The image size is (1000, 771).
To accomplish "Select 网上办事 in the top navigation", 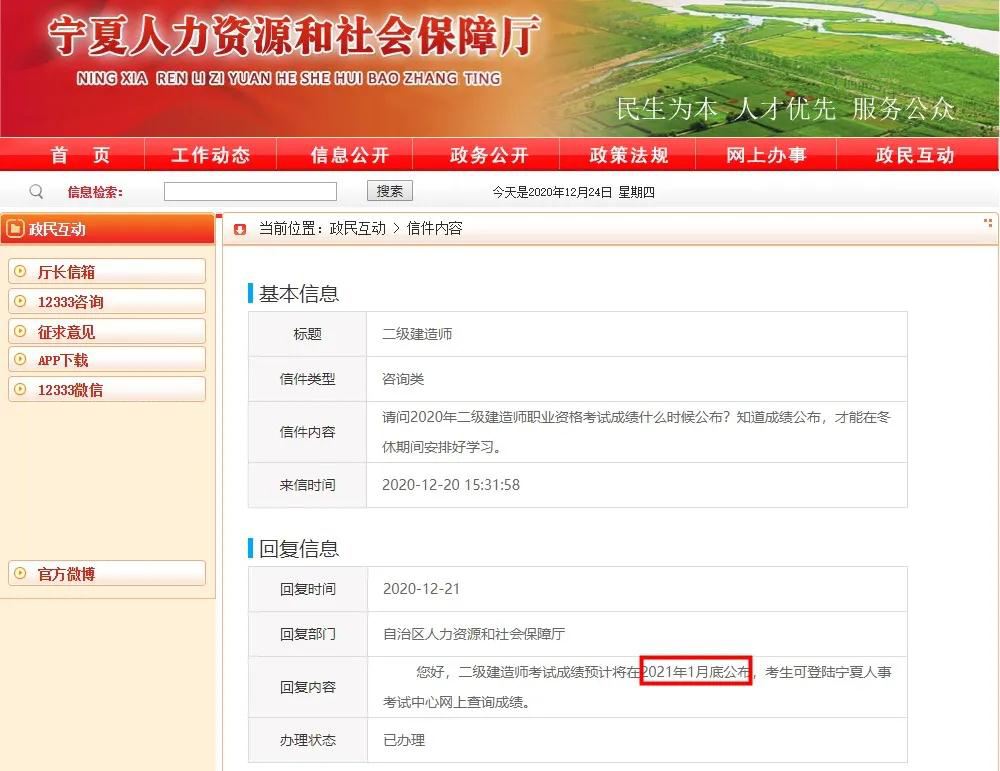I will coord(766,155).
